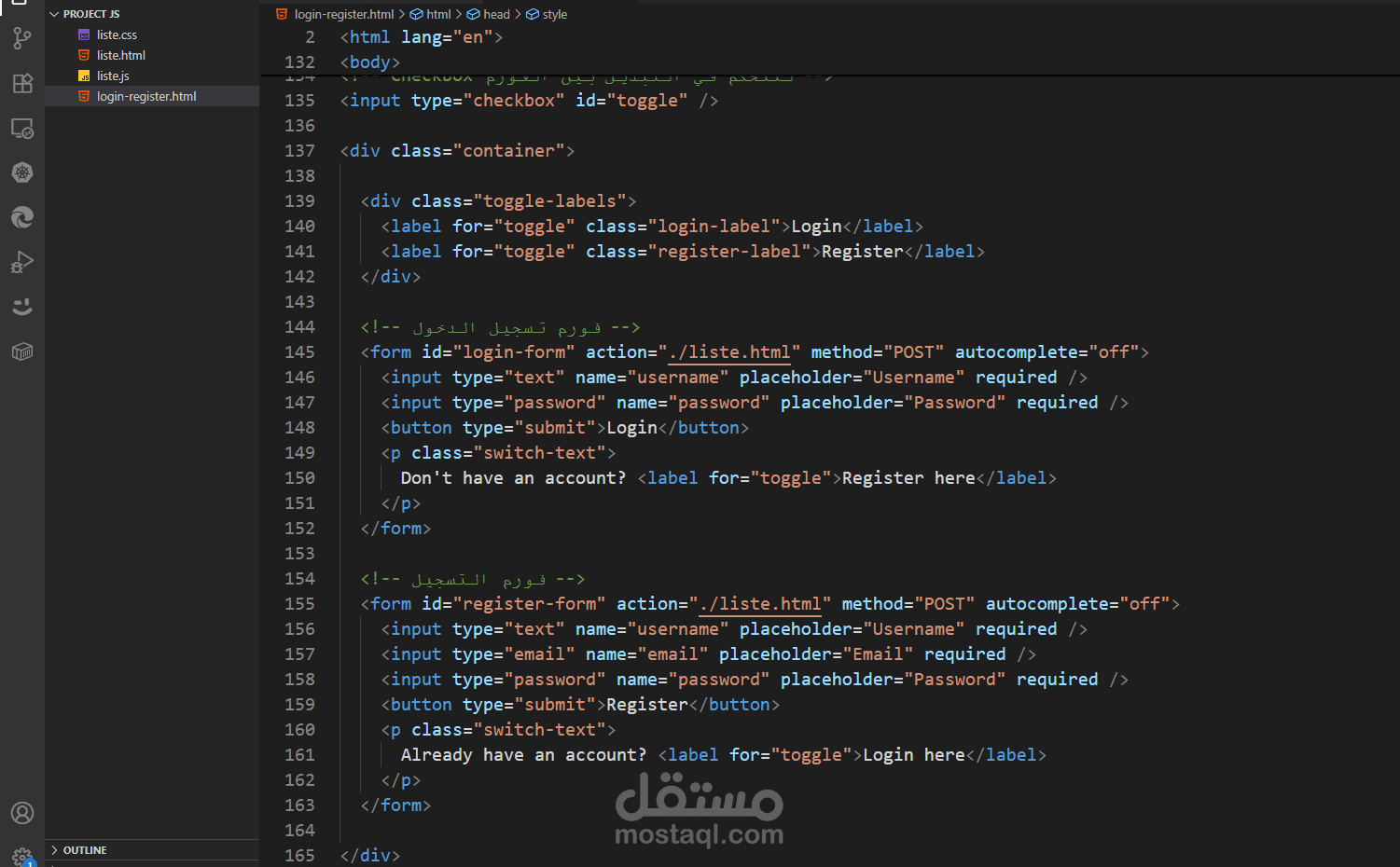
Task: Follow the ./liste.html link in register-form action
Action: tap(760, 604)
